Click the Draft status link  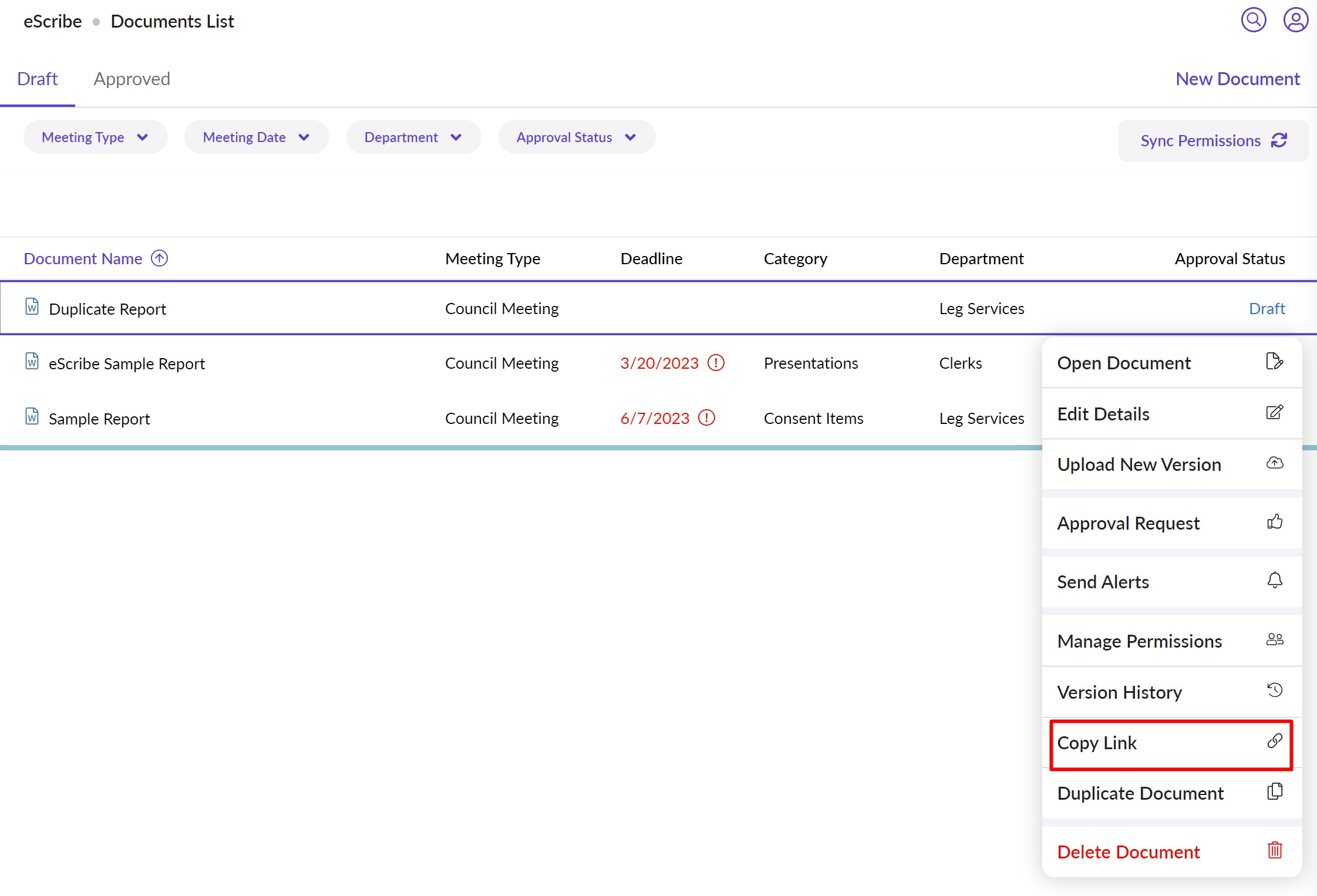tap(1267, 309)
